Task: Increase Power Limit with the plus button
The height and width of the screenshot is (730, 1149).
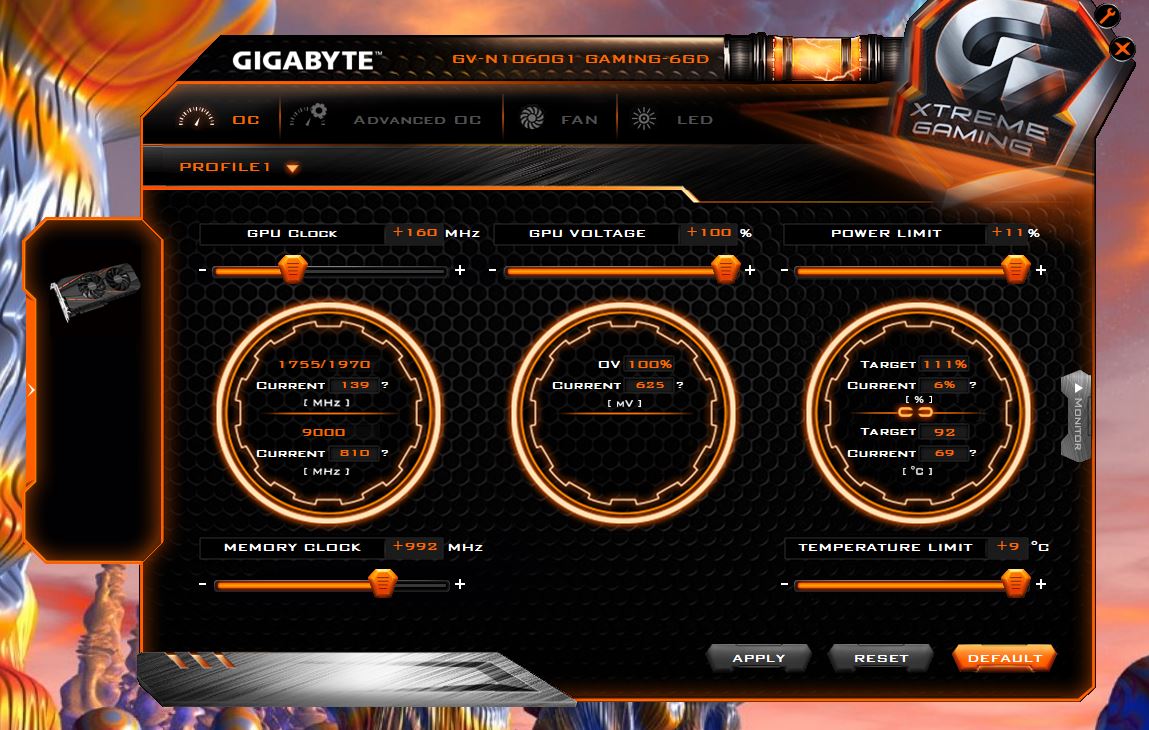Action: point(1041,270)
